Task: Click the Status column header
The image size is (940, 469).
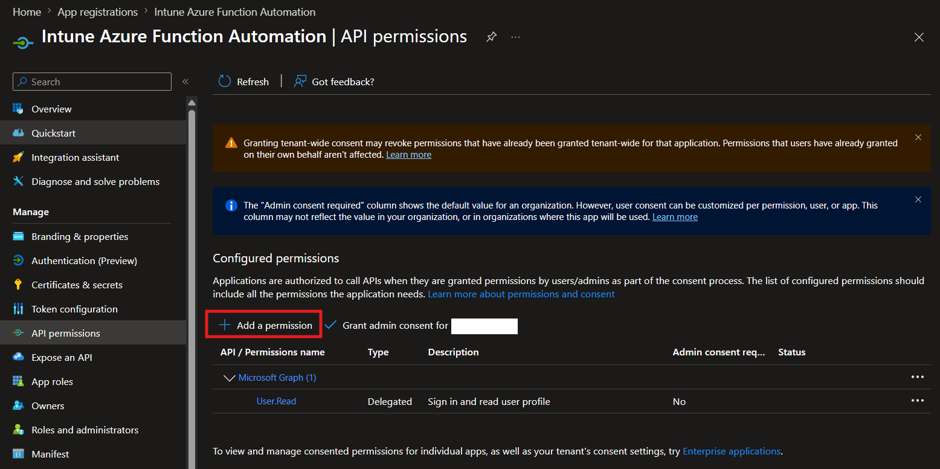Action: click(x=791, y=352)
